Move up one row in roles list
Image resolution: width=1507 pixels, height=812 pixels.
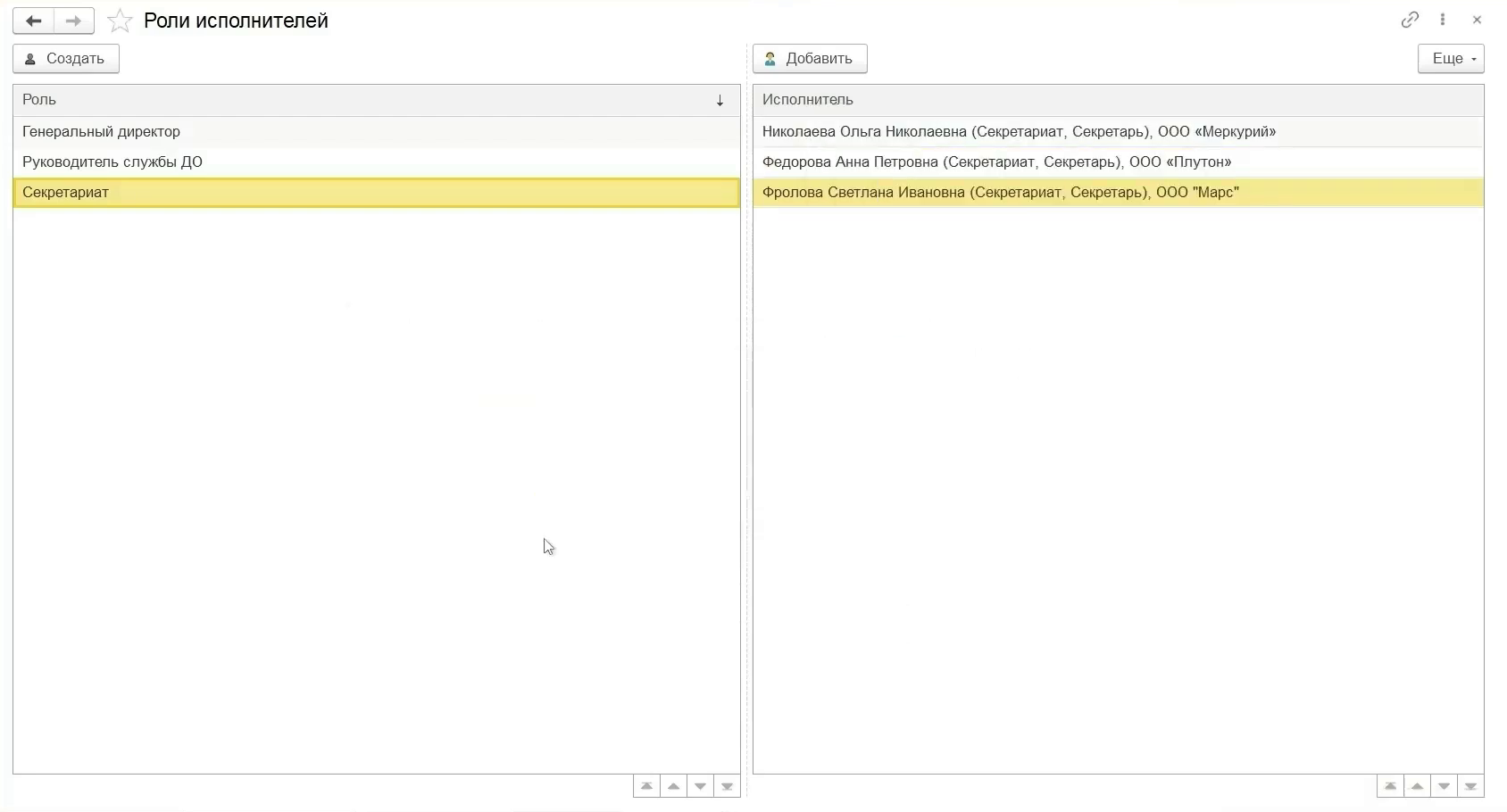(x=673, y=786)
